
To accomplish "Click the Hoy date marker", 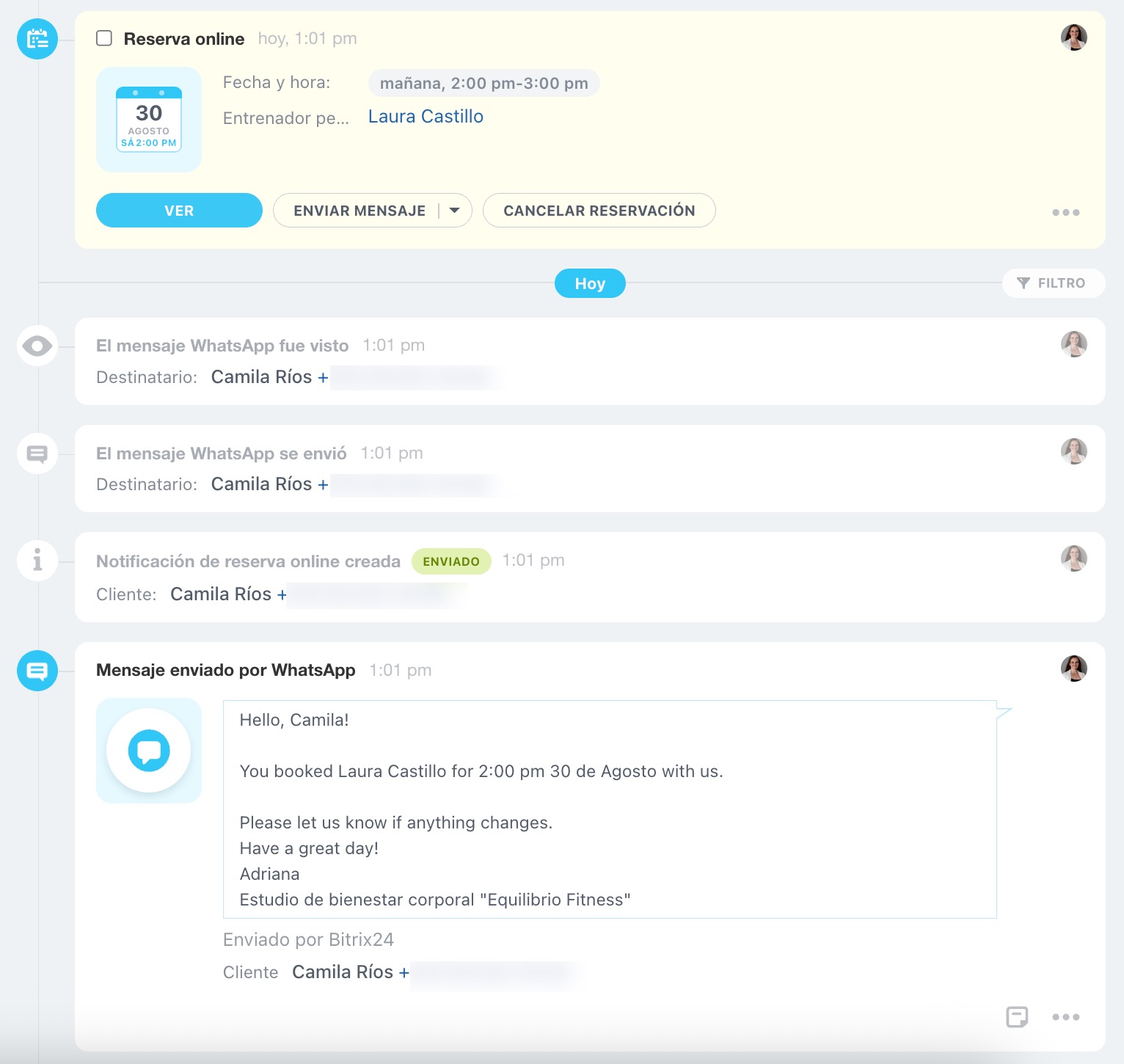I will pyautogui.click(x=590, y=283).
